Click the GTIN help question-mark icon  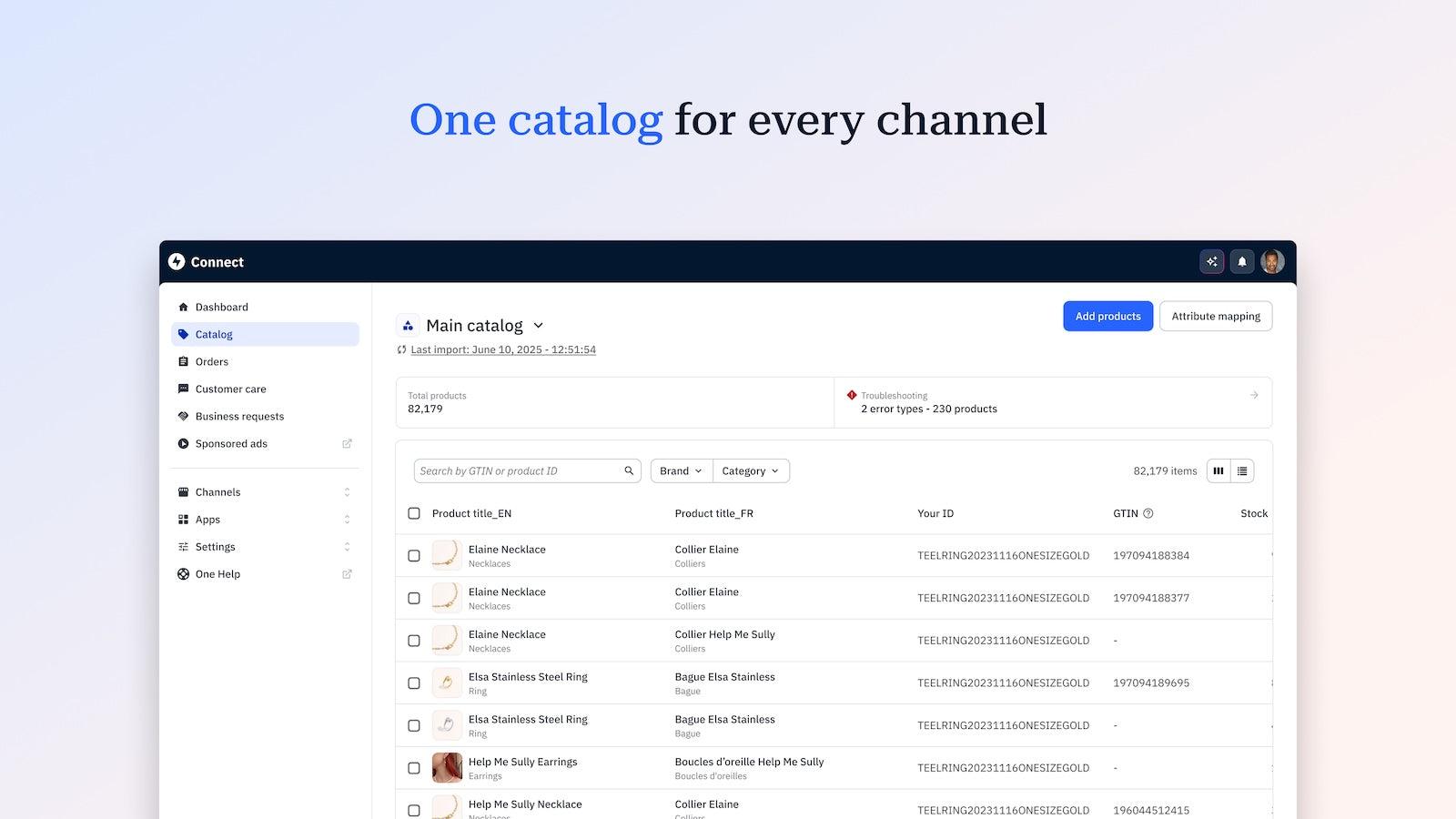tap(1148, 513)
